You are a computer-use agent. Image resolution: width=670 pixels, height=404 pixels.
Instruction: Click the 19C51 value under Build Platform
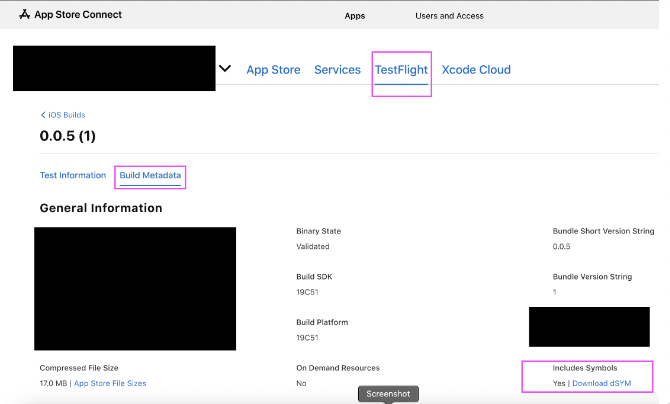[307, 338]
